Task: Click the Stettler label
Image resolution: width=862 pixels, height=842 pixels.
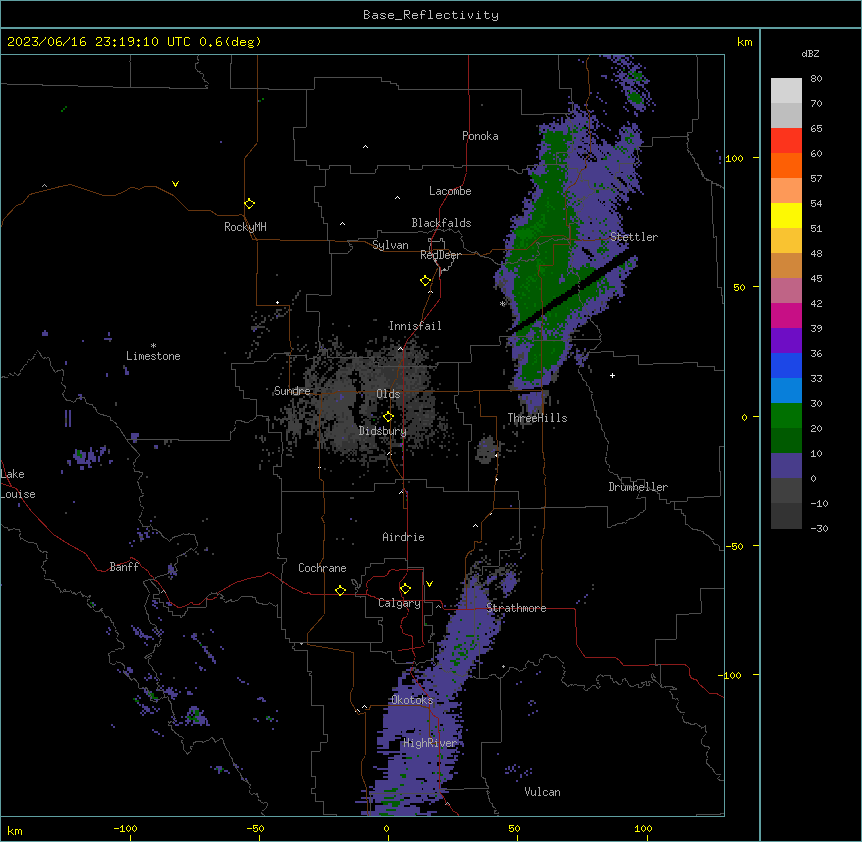Action: pos(634,237)
